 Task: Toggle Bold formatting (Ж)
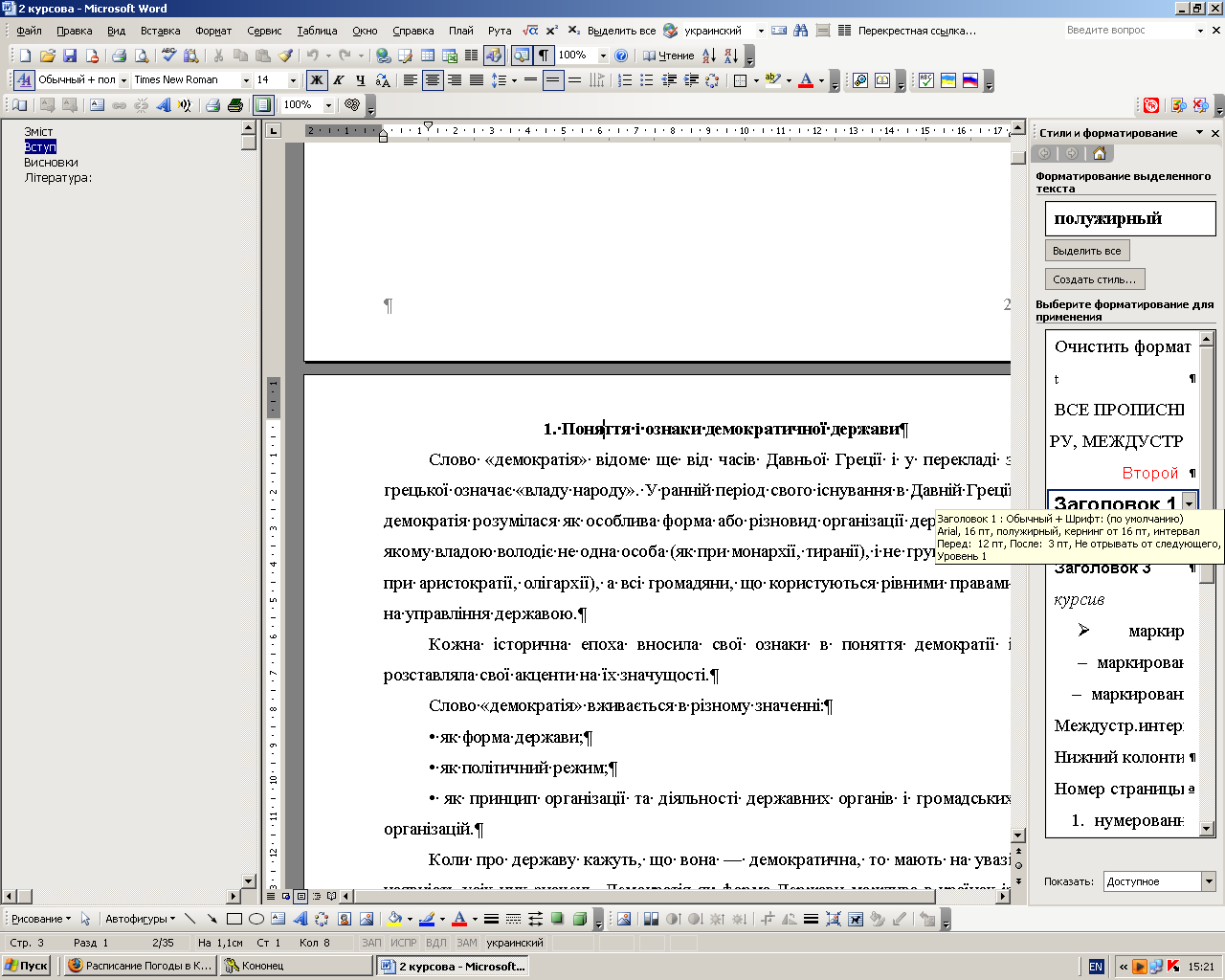point(317,80)
